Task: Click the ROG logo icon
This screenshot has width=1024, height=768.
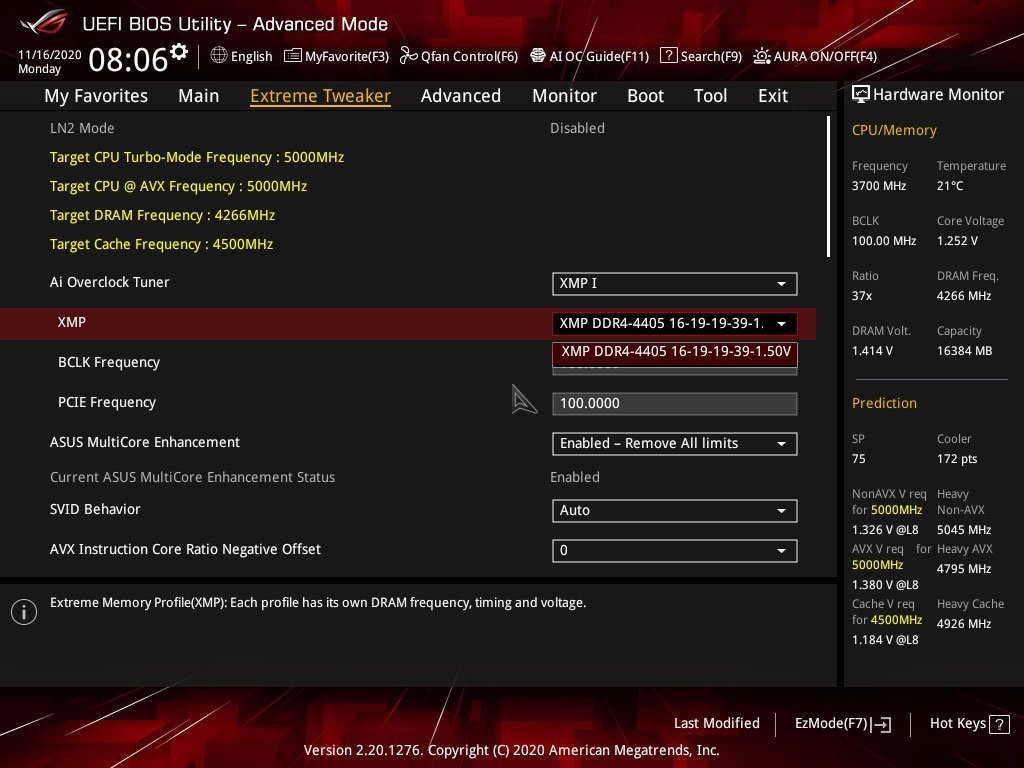Action: click(44, 23)
